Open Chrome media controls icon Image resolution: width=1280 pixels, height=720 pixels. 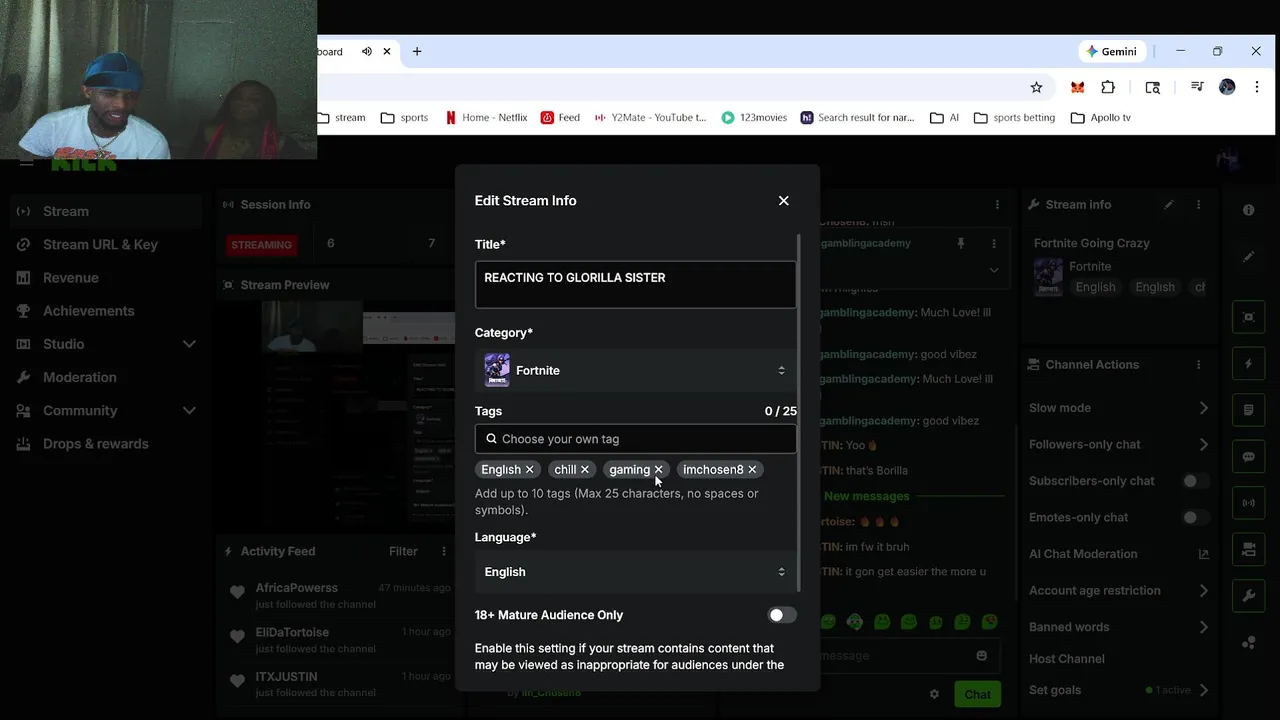tap(1197, 88)
